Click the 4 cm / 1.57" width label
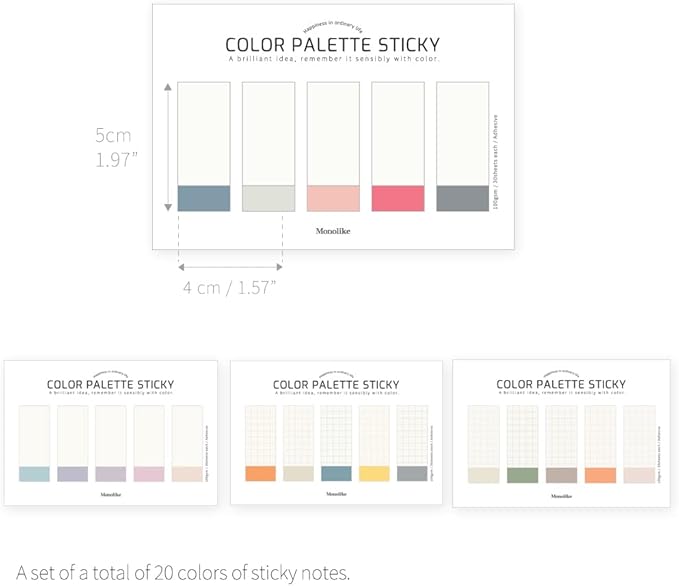Screen dimensions: 679x586 pyautogui.click(x=229, y=287)
